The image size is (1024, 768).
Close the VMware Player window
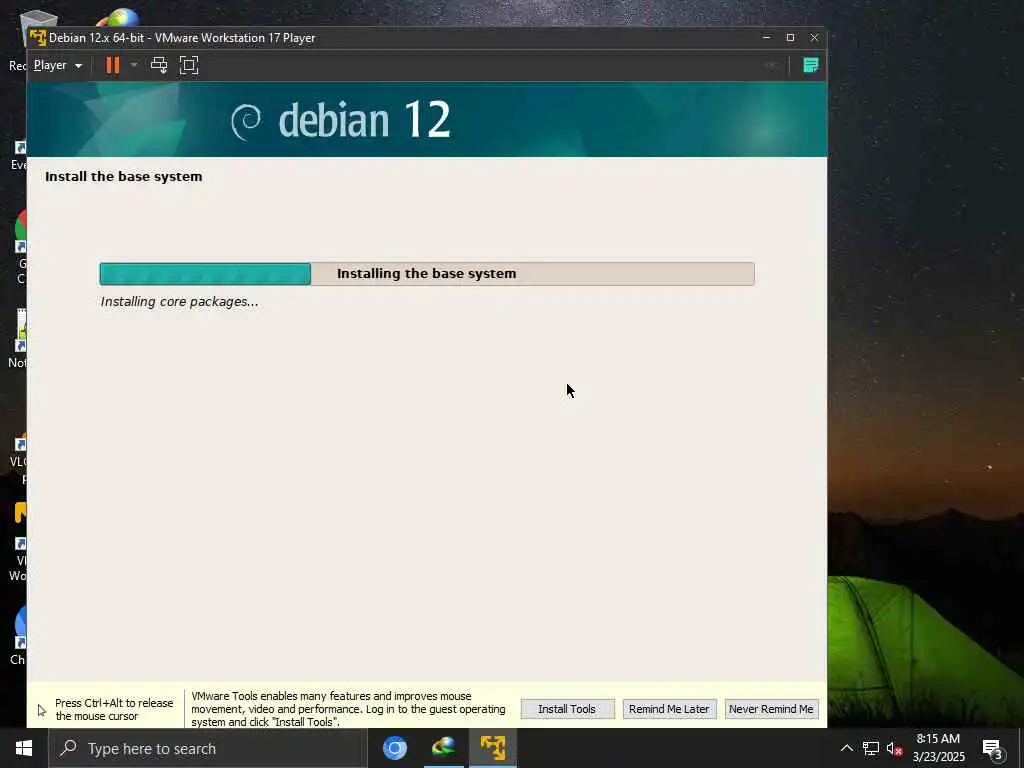814,38
